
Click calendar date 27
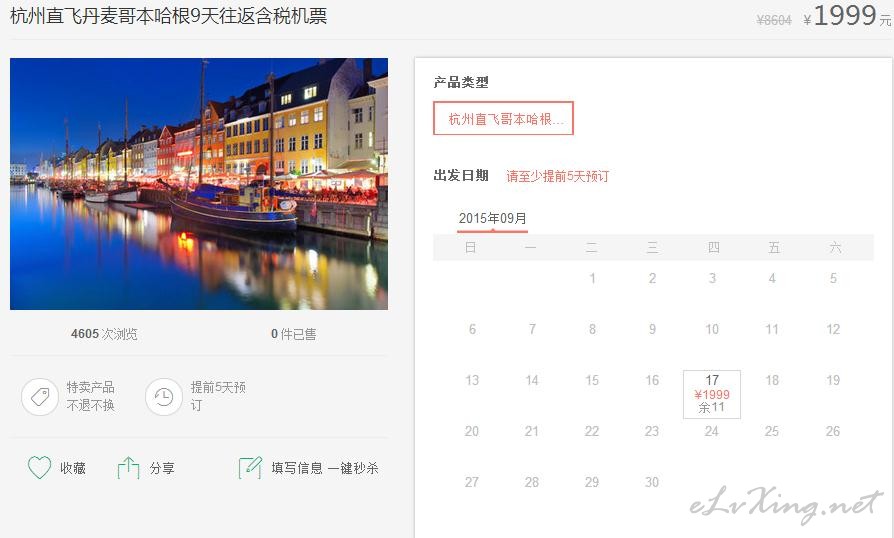[x=472, y=482]
